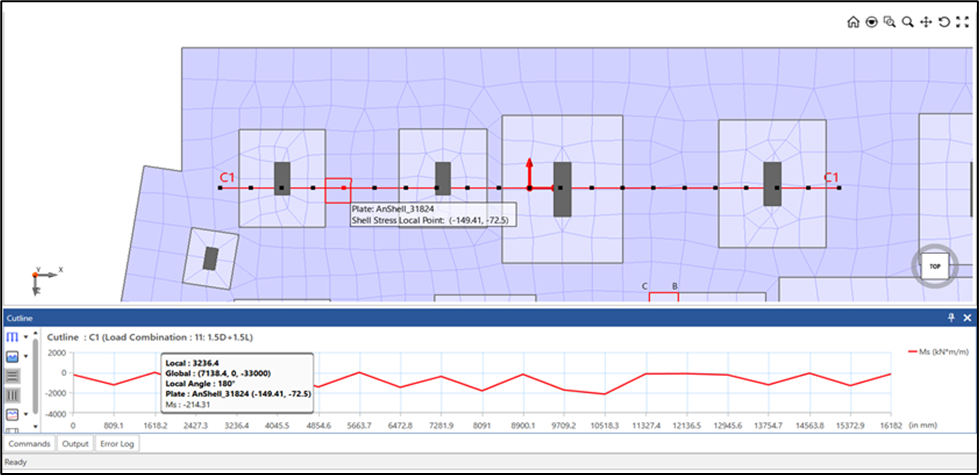Fit the model to full view
Image resolution: width=979 pixels, height=475 pixels.
pos(962,22)
